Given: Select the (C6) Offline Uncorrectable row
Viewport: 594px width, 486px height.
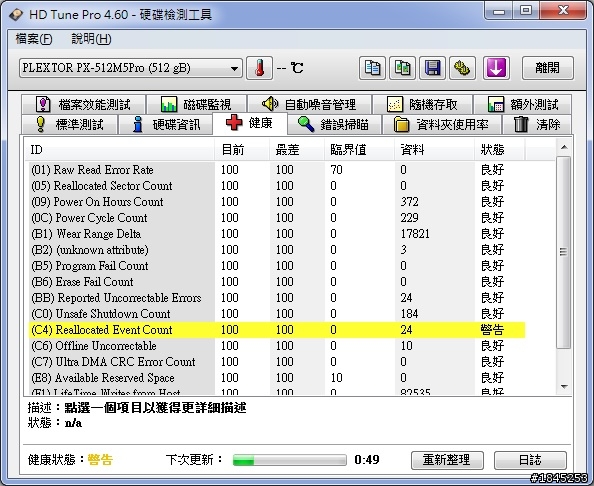Looking at the screenshot, I should tap(277, 345).
